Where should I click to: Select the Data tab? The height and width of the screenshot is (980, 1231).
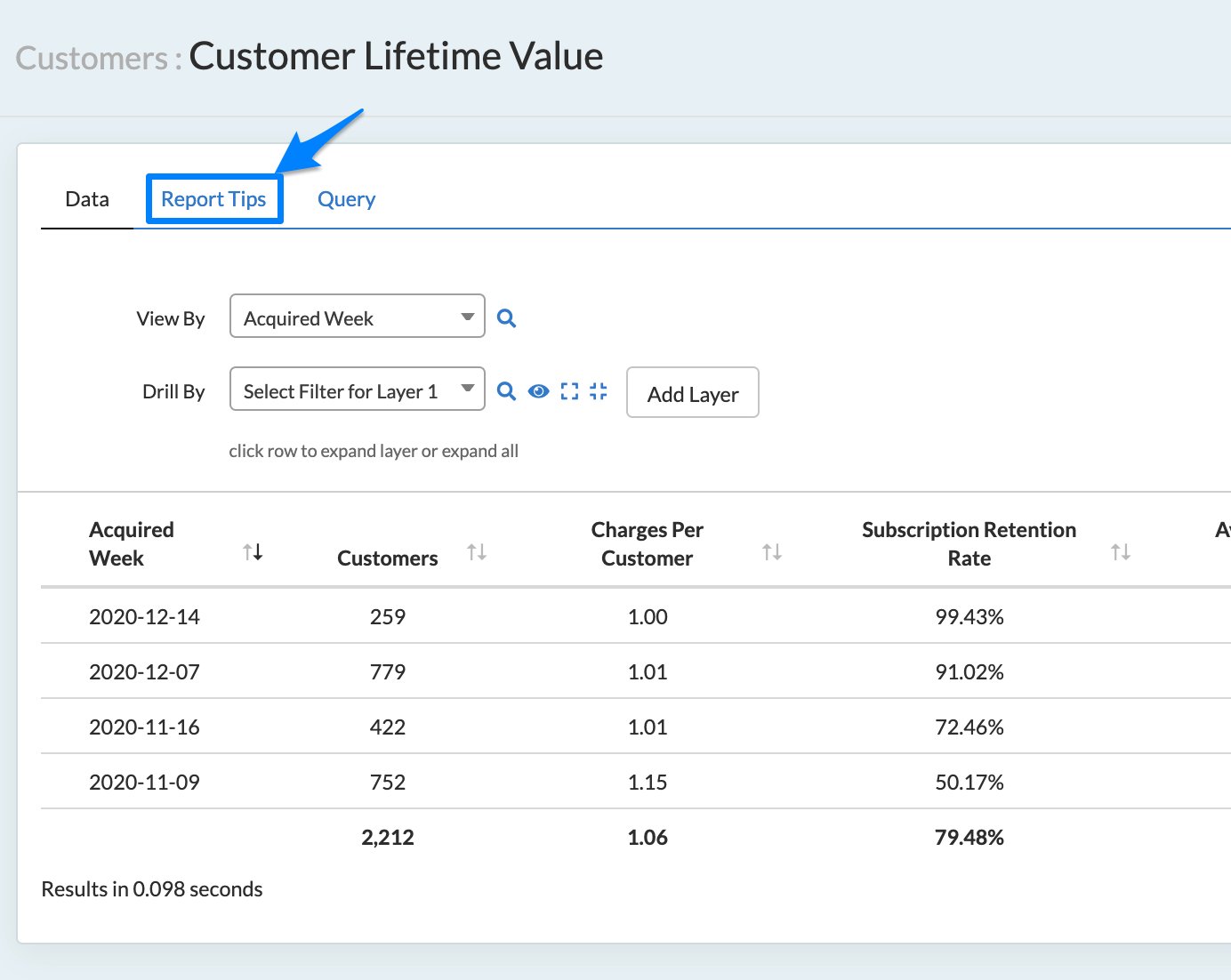click(x=87, y=199)
